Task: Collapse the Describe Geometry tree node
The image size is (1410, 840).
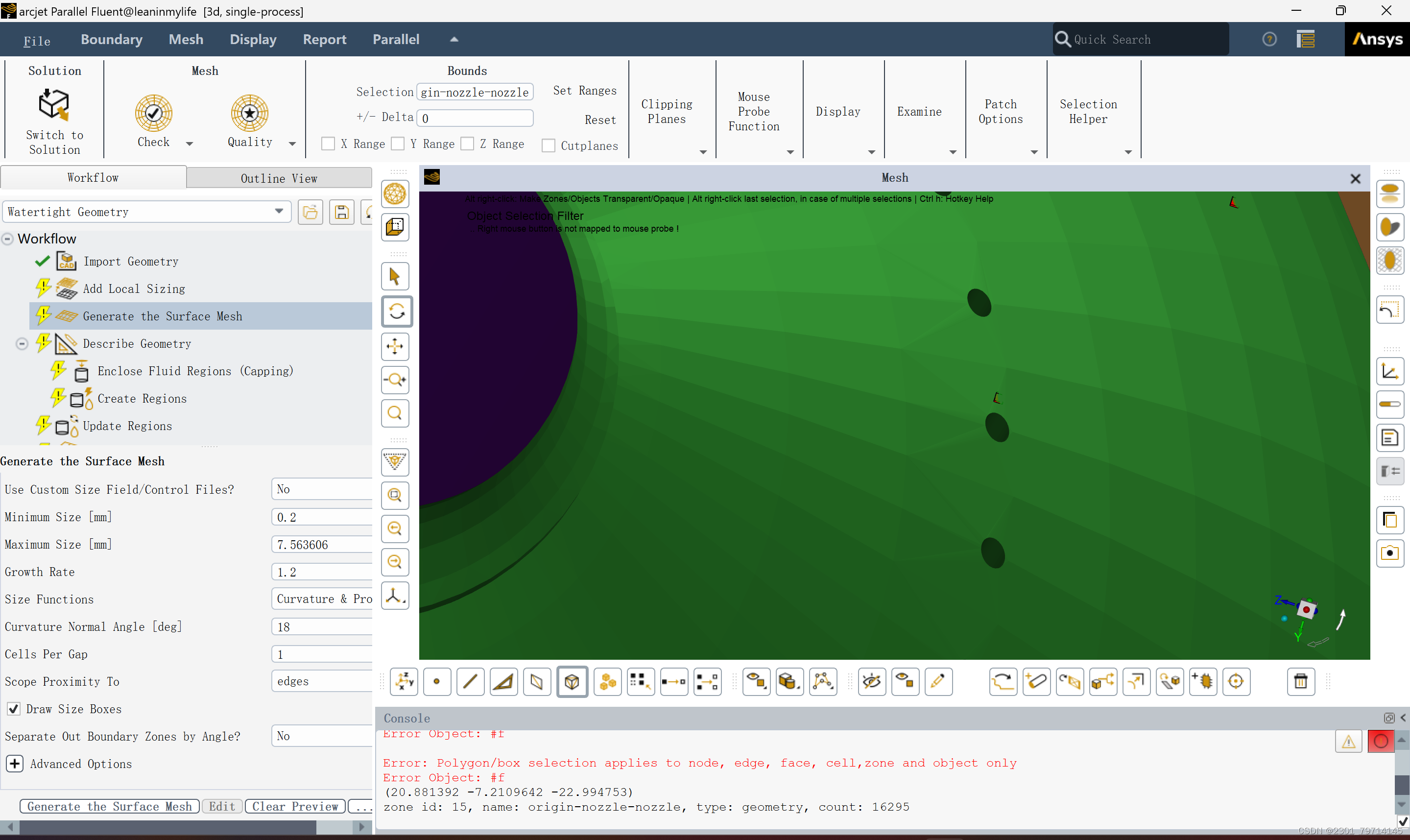Action: (x=22, y=344)
